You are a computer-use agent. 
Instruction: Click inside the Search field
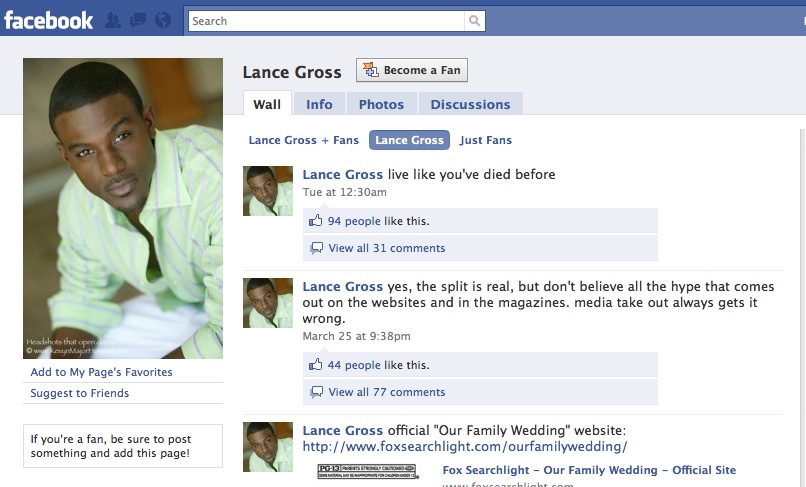click(x=326, y=21)
